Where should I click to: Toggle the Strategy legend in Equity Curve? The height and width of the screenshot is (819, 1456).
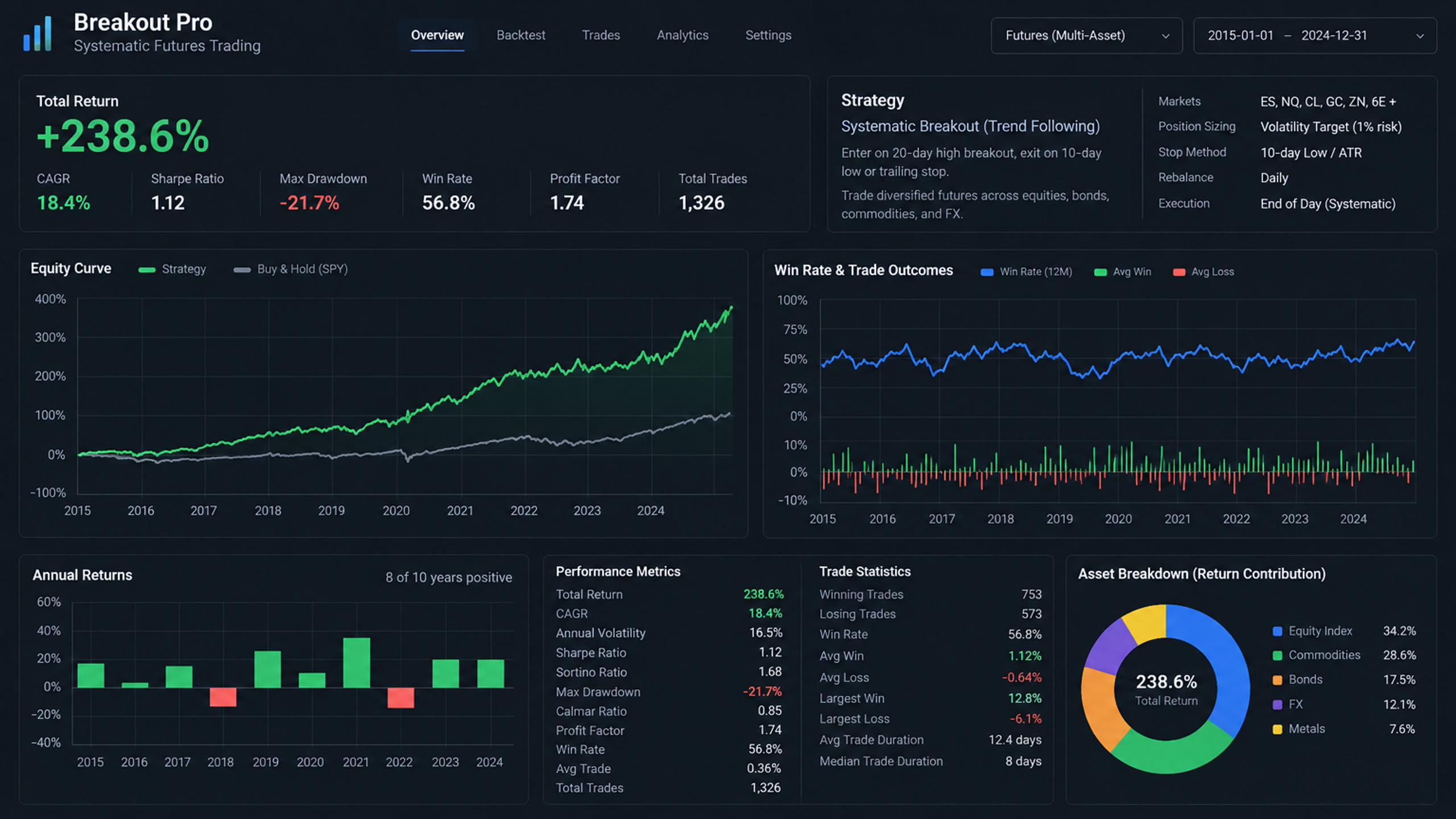tap(172, 269)
